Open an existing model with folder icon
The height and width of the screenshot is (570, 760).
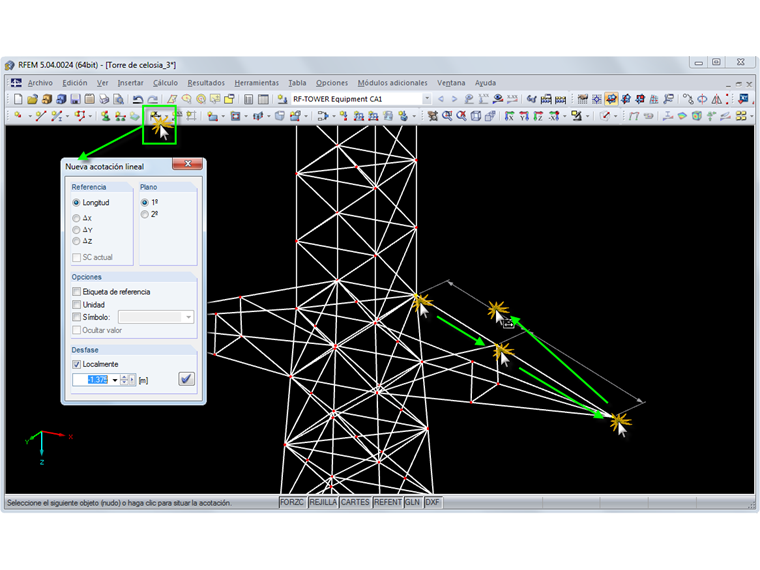(x=32, y=99)
